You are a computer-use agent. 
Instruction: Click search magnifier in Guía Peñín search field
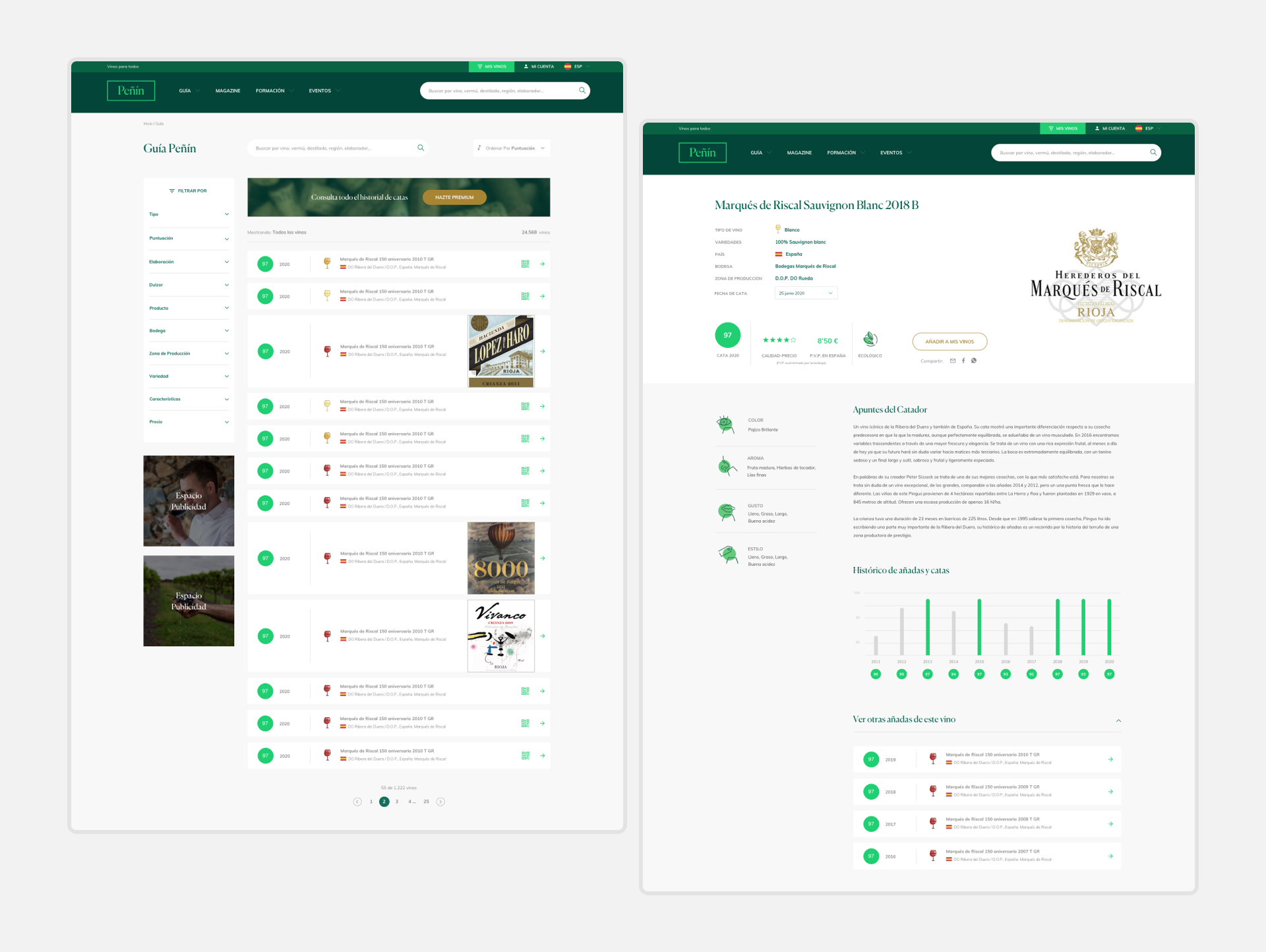421,148
